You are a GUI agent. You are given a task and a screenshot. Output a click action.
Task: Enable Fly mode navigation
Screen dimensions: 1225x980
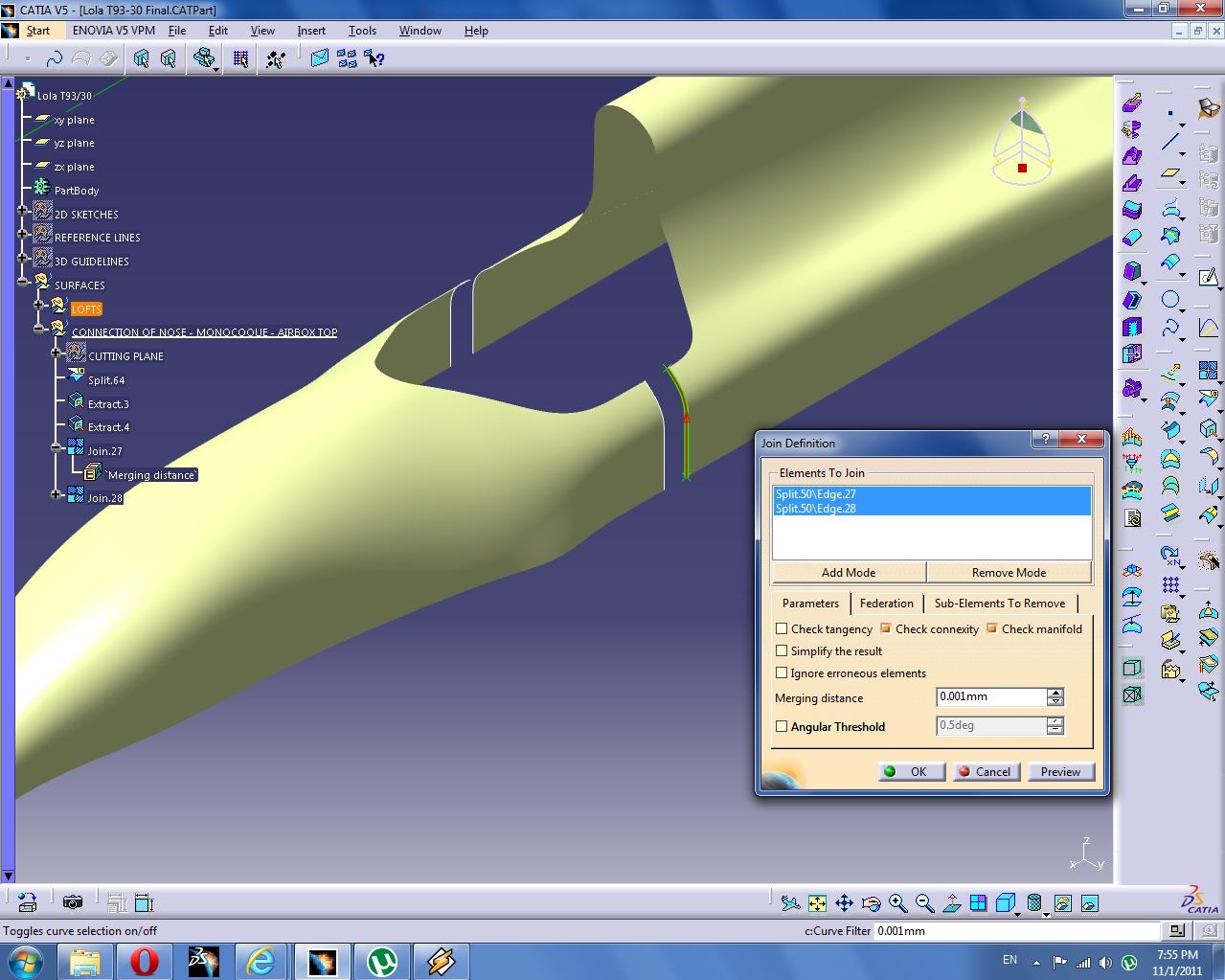(790, 902)
